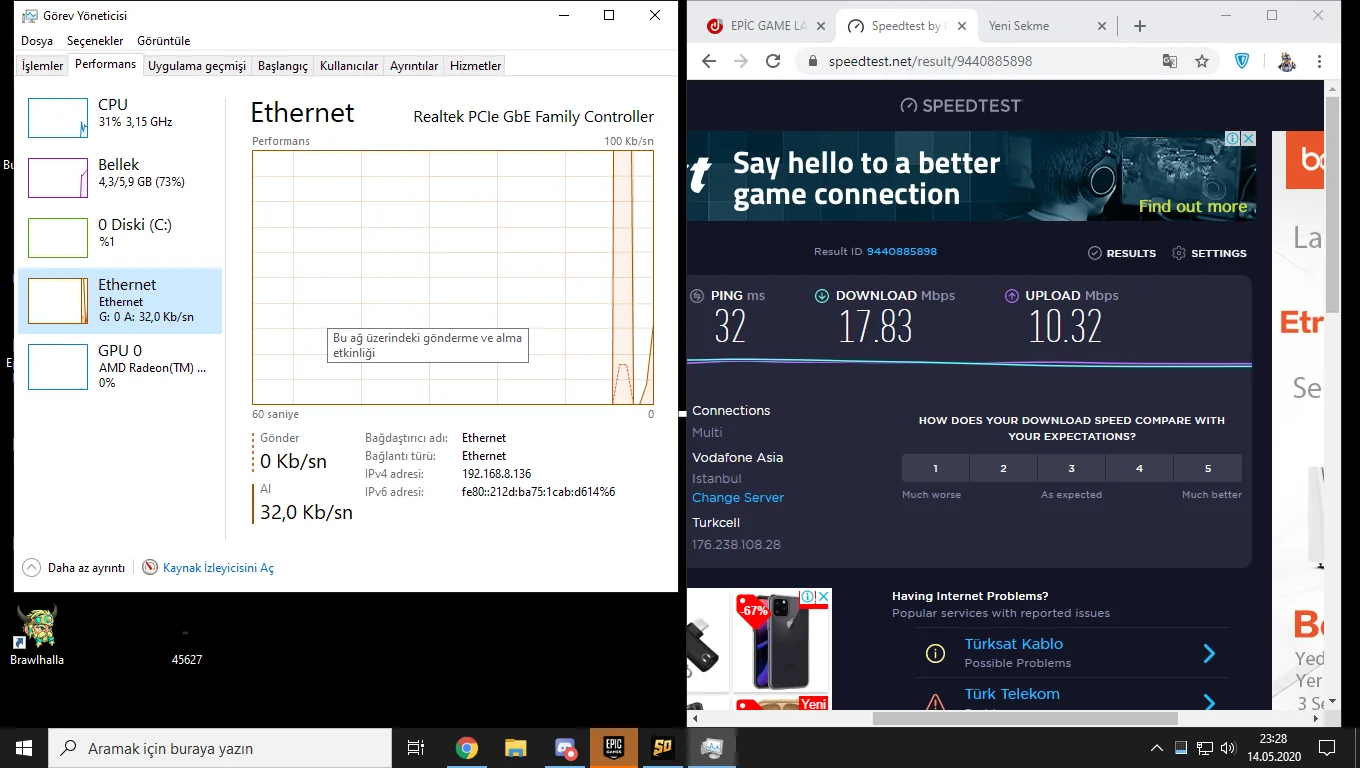
Task: Click the Speedtest logo at page top
Action: pyautogui.click(x=961, y=105)
